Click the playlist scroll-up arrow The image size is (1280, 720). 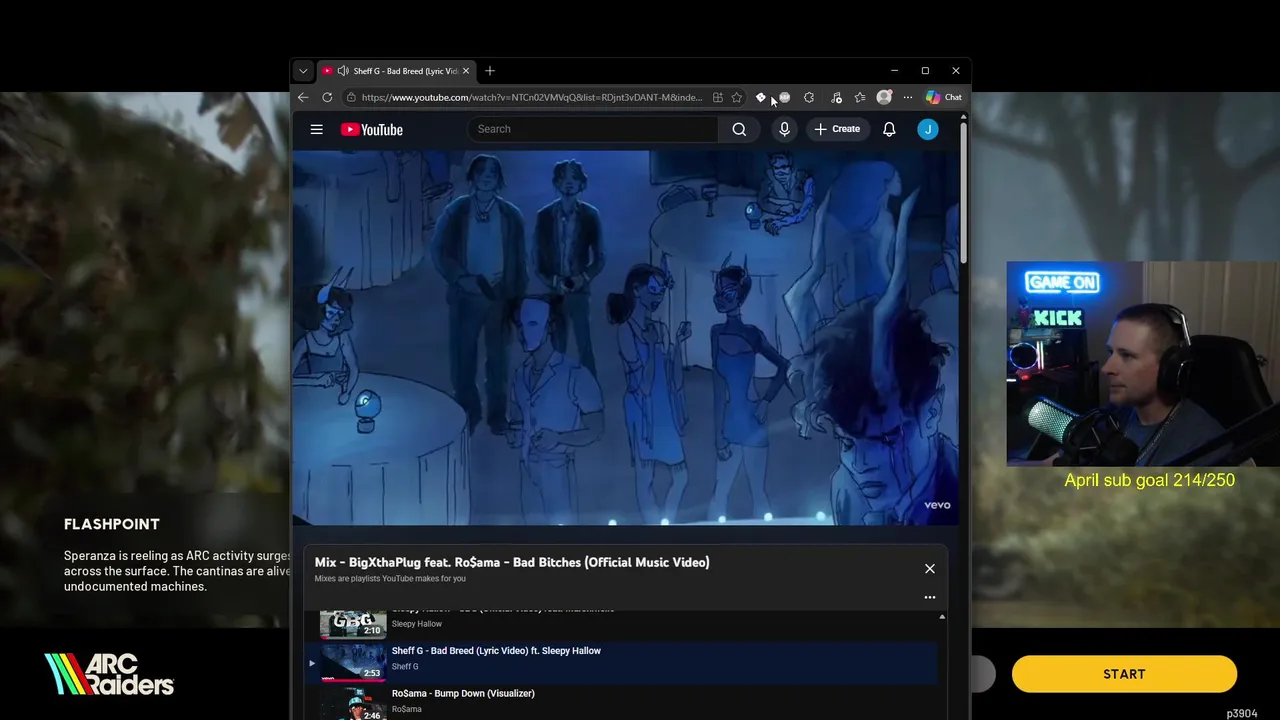942,617
